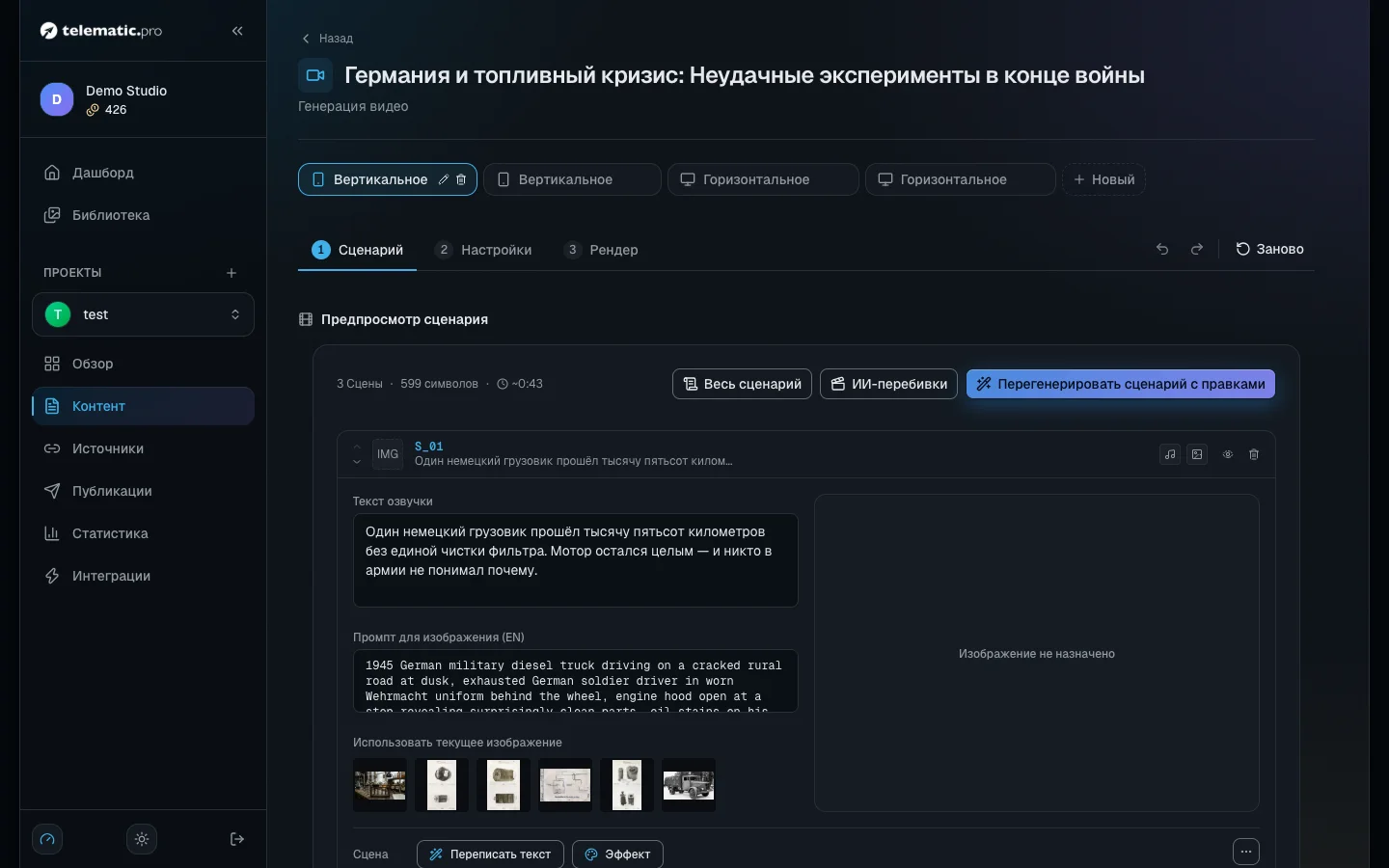Go back via Назад link
Image resolution: width=1389 pixels, height=868 pixels.
tap(328, 39)
